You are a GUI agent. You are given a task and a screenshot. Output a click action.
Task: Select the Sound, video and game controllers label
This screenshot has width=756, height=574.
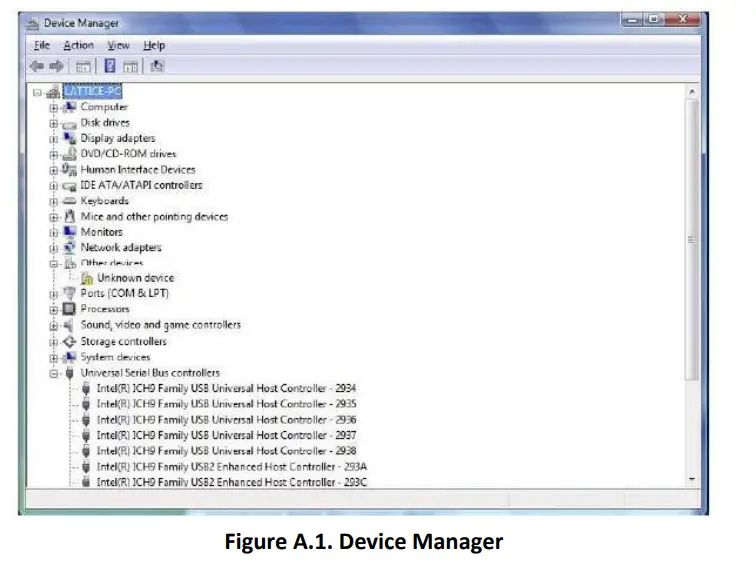161,325
